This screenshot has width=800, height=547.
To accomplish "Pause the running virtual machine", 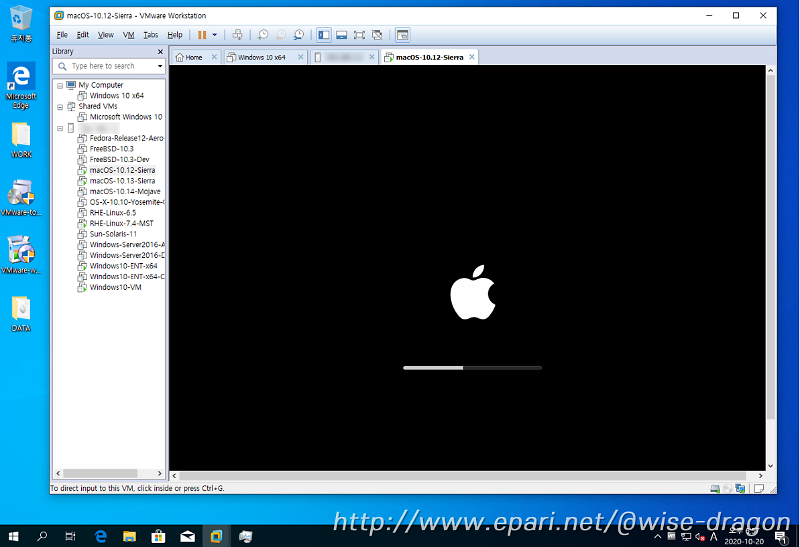I will [202, 35].
